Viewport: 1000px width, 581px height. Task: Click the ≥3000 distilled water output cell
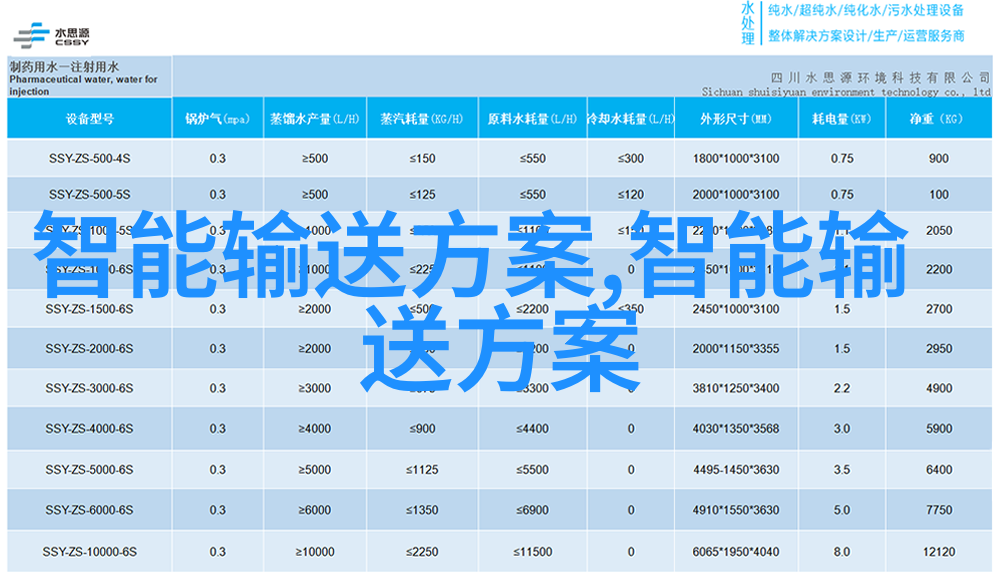pyautogui.click(x=315, y=388)
